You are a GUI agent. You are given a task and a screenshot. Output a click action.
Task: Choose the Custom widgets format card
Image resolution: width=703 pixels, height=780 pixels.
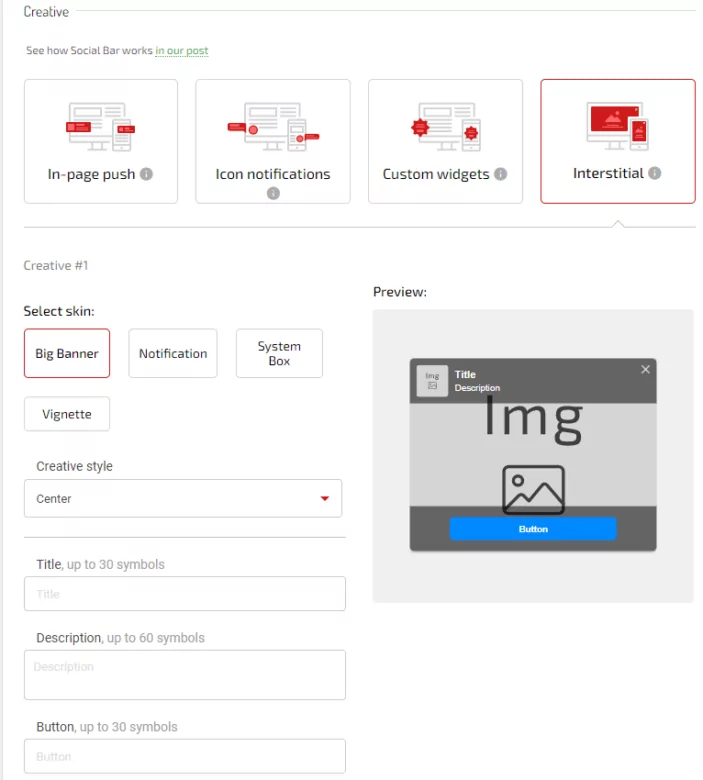[x=445, y=141]
